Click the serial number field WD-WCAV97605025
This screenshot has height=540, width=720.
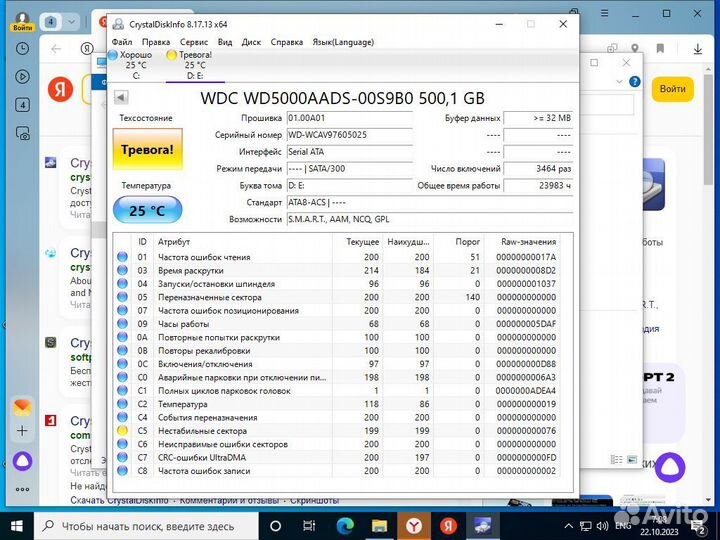pyautogui.click(x=349, y=135)
